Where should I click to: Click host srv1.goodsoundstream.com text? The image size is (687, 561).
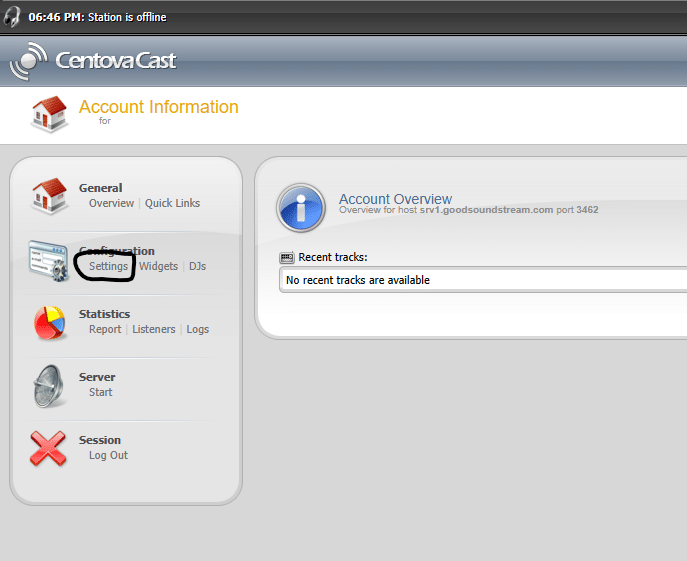[x=486, y=210]
